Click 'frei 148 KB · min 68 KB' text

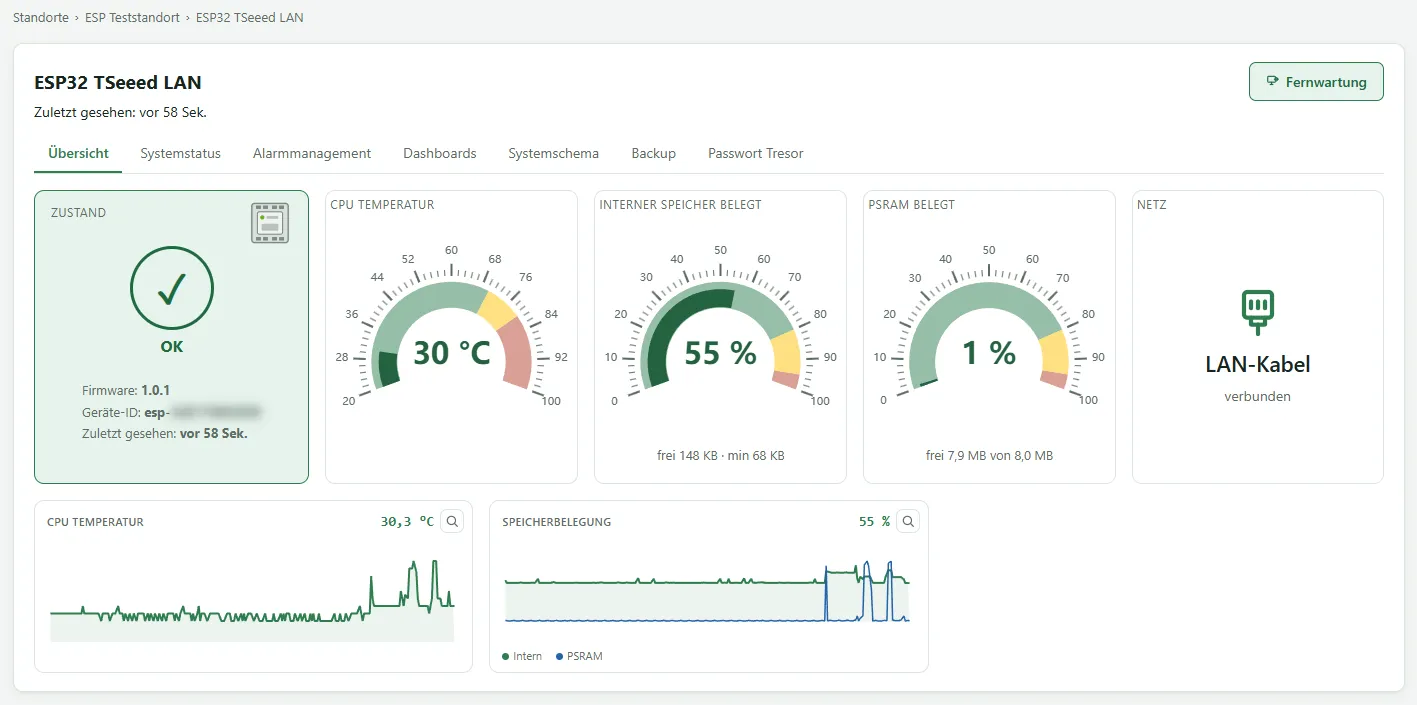pyautogui.click(x=721, y=455)
